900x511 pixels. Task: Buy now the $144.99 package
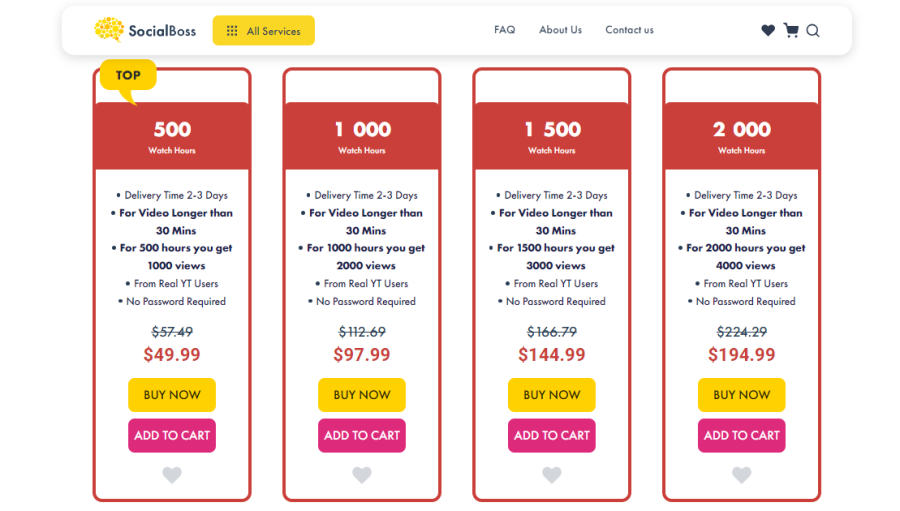[552, 395]
